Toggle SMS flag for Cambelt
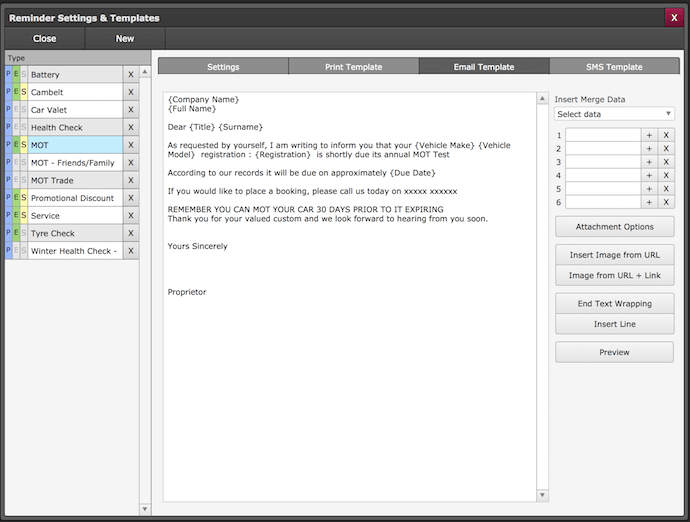 pyautogui.click(x=24, y=92)
